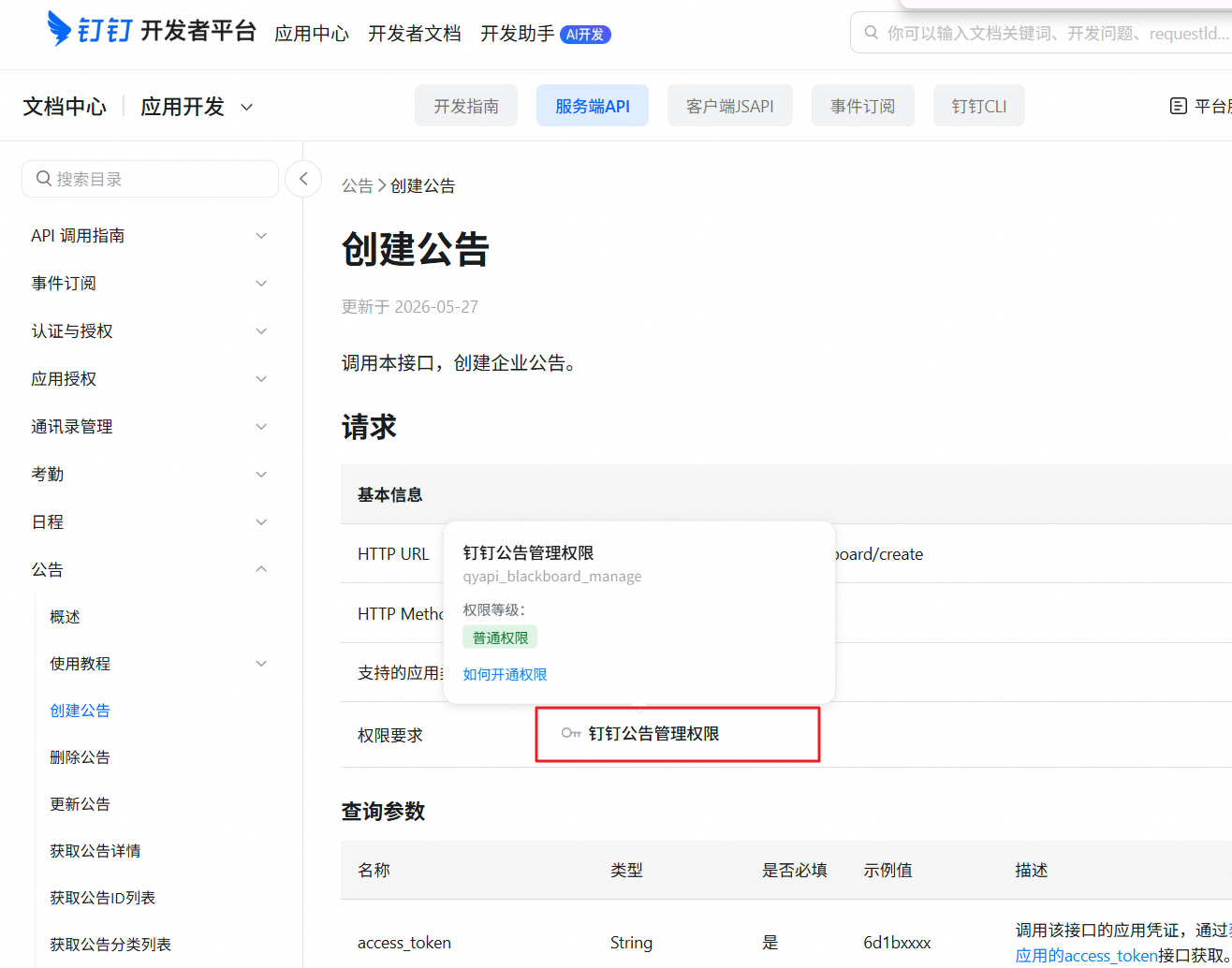Switch to the 事件订阅 tab
The image size is (1232, 968).
863,106
